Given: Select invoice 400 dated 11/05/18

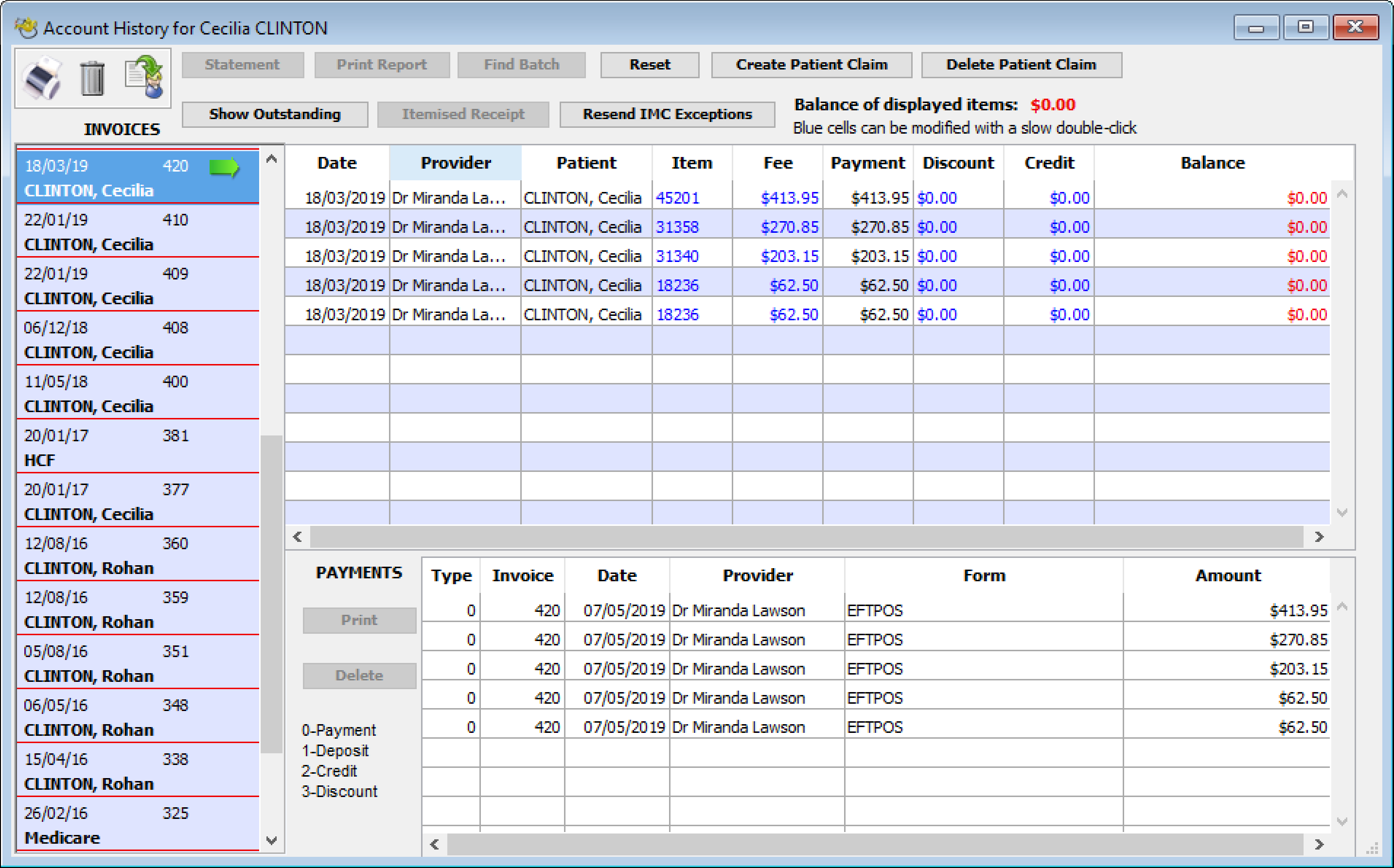Looking at the screenshot, I should (x=138, y=393).
